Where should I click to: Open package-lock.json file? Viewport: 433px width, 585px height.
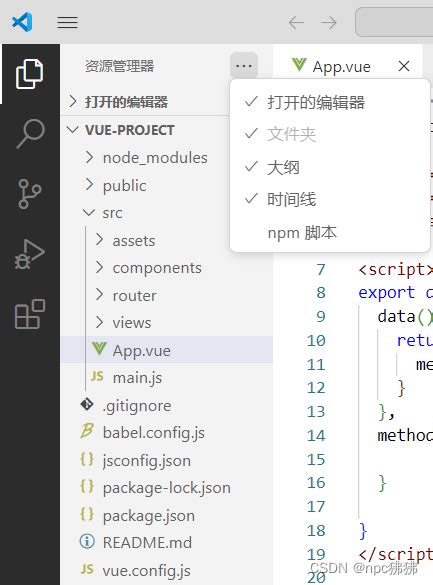pyautogui.click(x=166, y=488)
